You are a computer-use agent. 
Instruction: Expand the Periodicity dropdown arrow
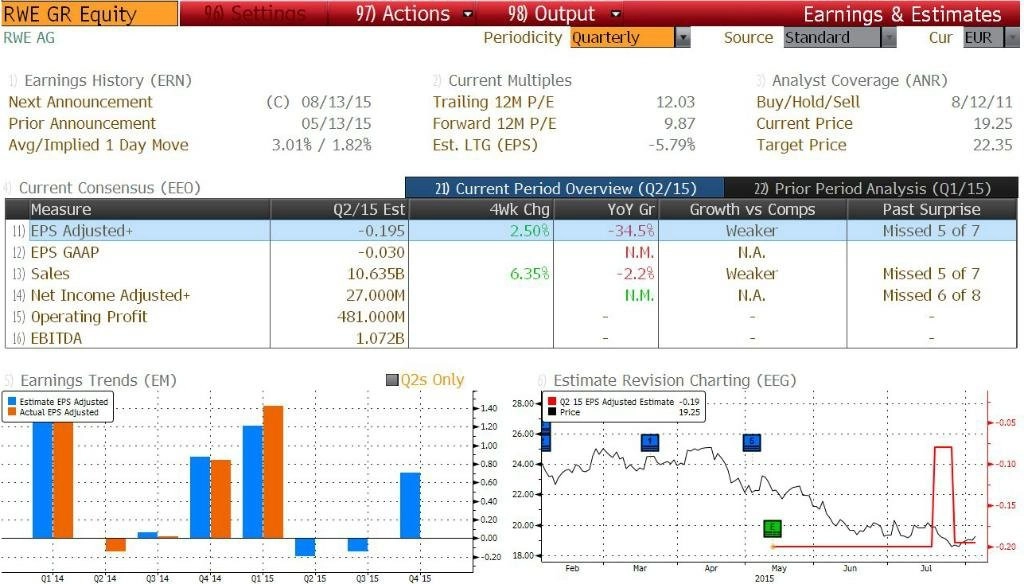click(x=682, y=38)
